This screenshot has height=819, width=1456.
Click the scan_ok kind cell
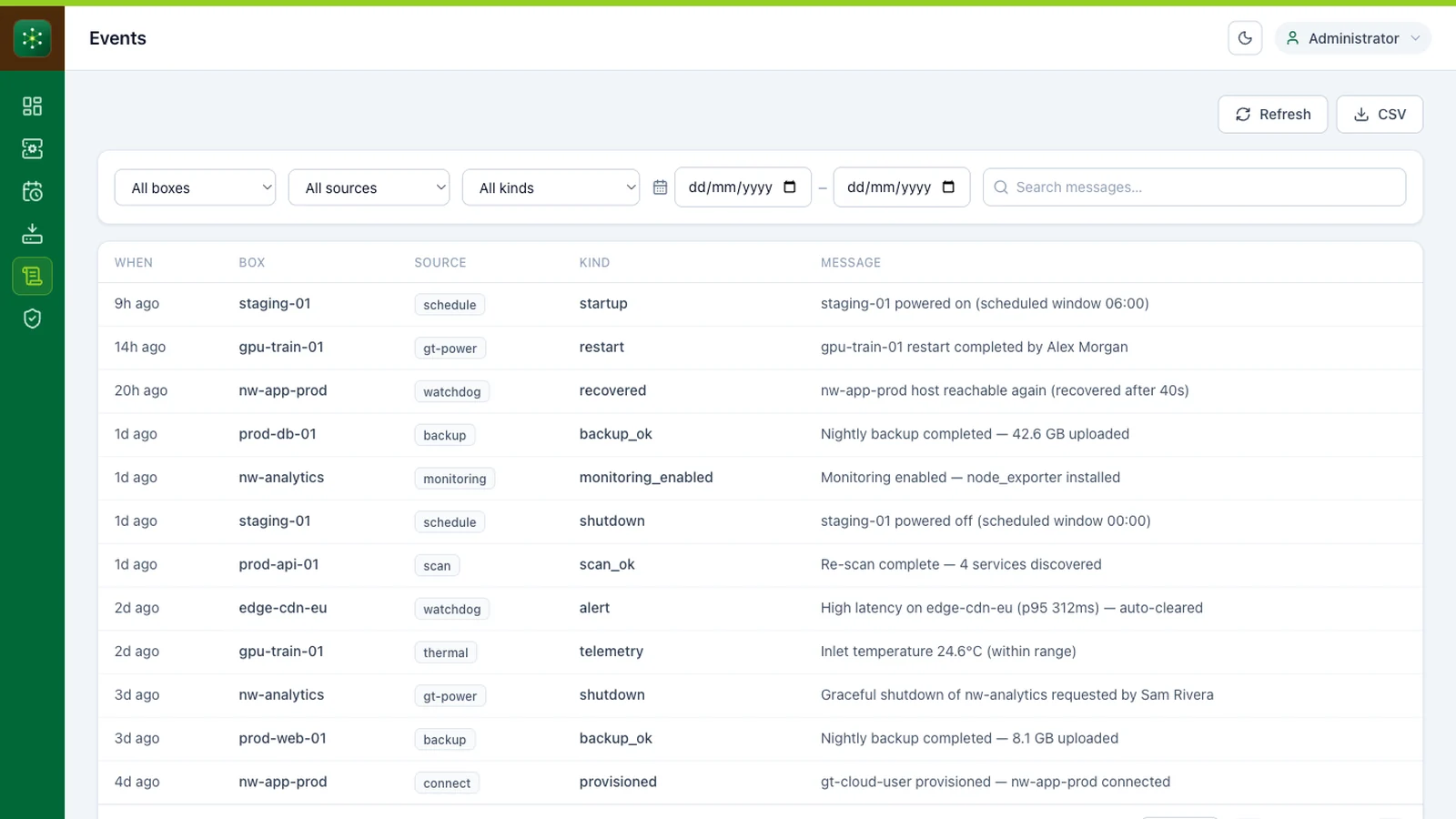[x=607, y=564]
